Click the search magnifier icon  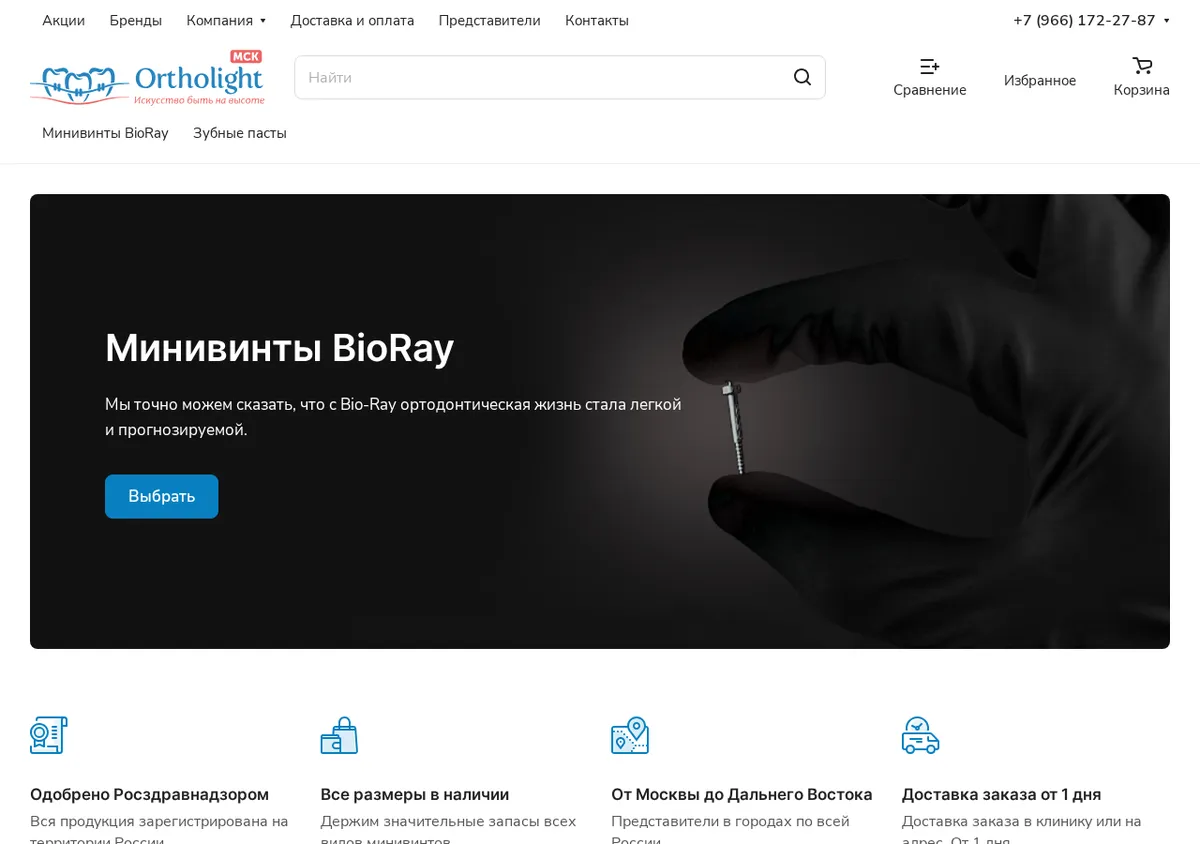[x=802, y=77]
